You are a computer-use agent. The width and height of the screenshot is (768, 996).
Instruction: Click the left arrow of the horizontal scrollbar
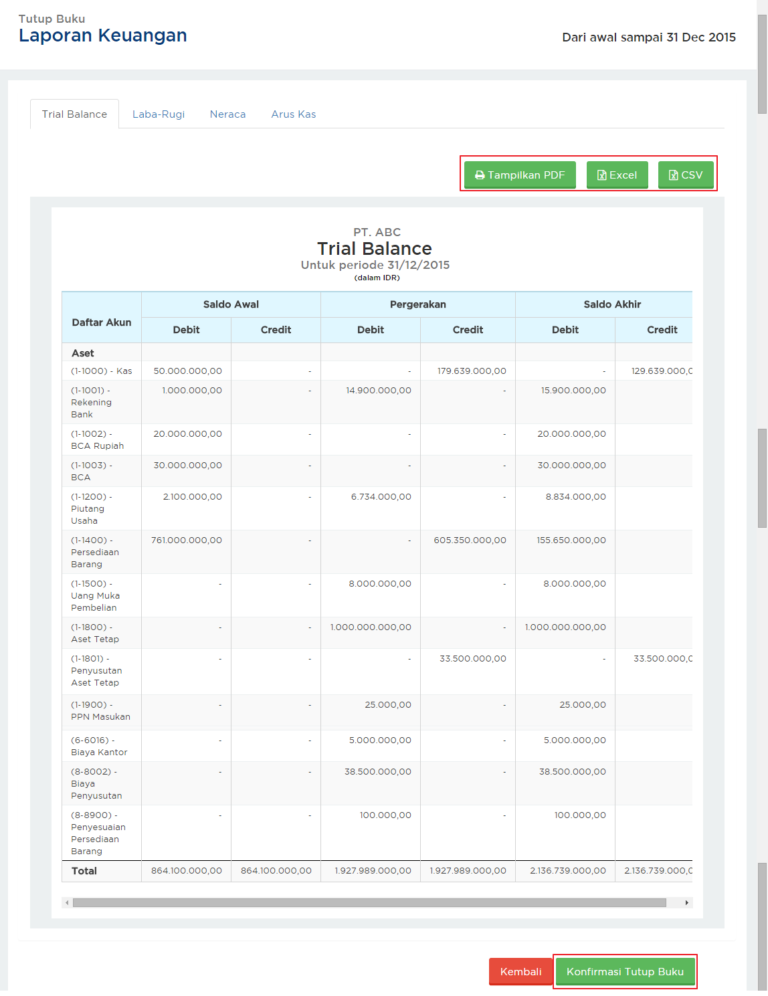(67, 902)
